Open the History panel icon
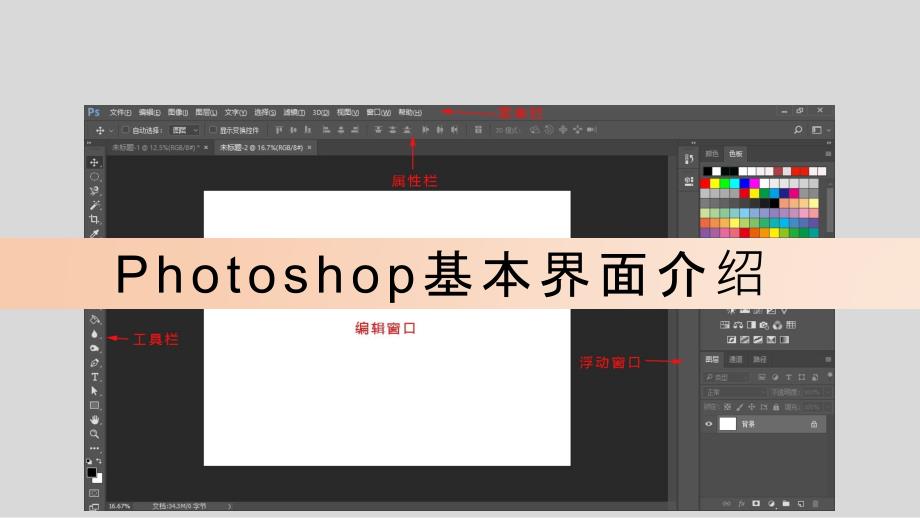 coord(689,158)
